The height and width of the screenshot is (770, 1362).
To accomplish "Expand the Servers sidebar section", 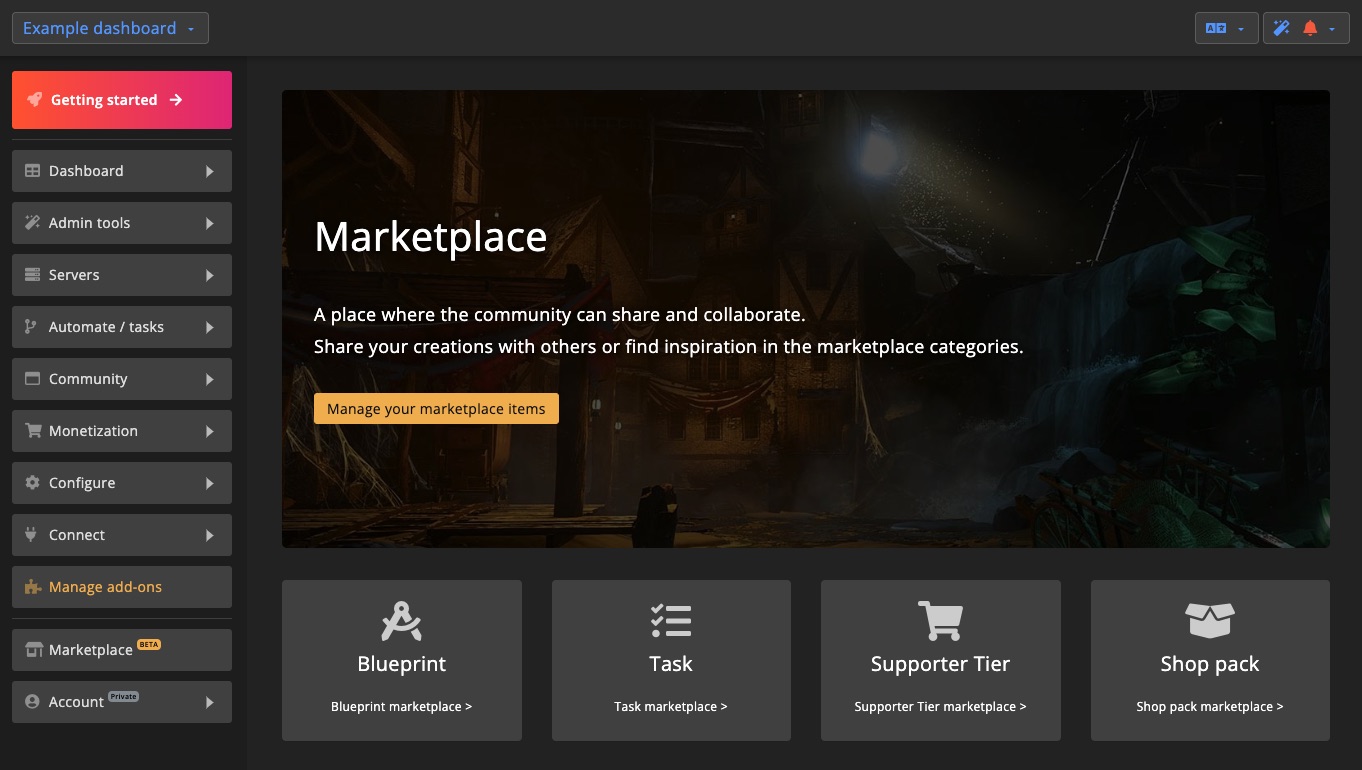I will (x=121, y=274).
